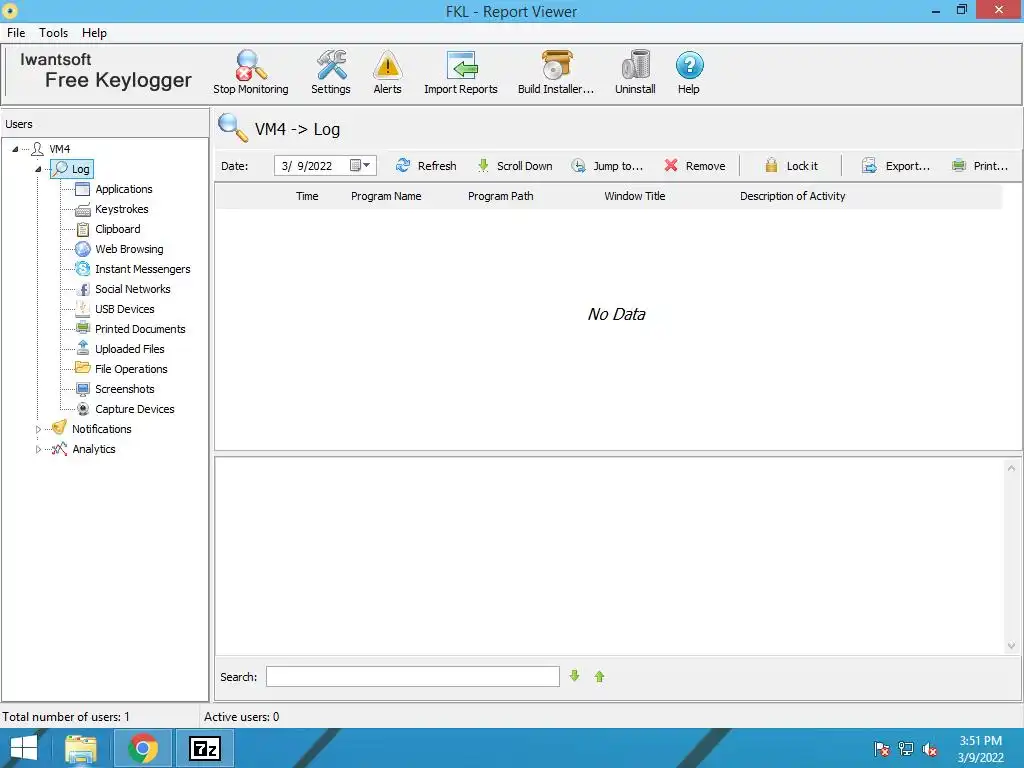Sort by the Program Path column header

pos(500,196)
